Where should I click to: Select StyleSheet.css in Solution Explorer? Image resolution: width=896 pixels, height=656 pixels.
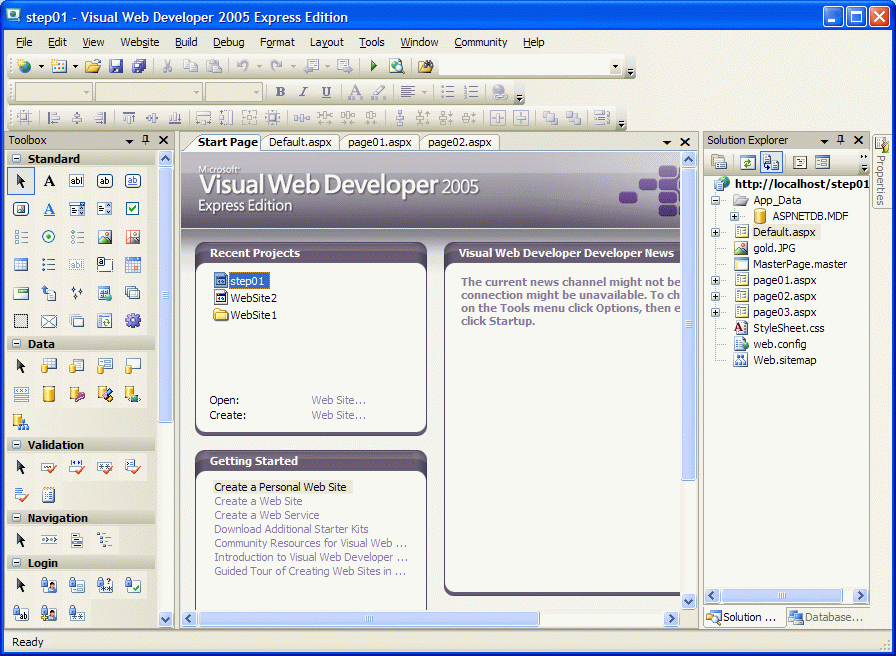788,328
